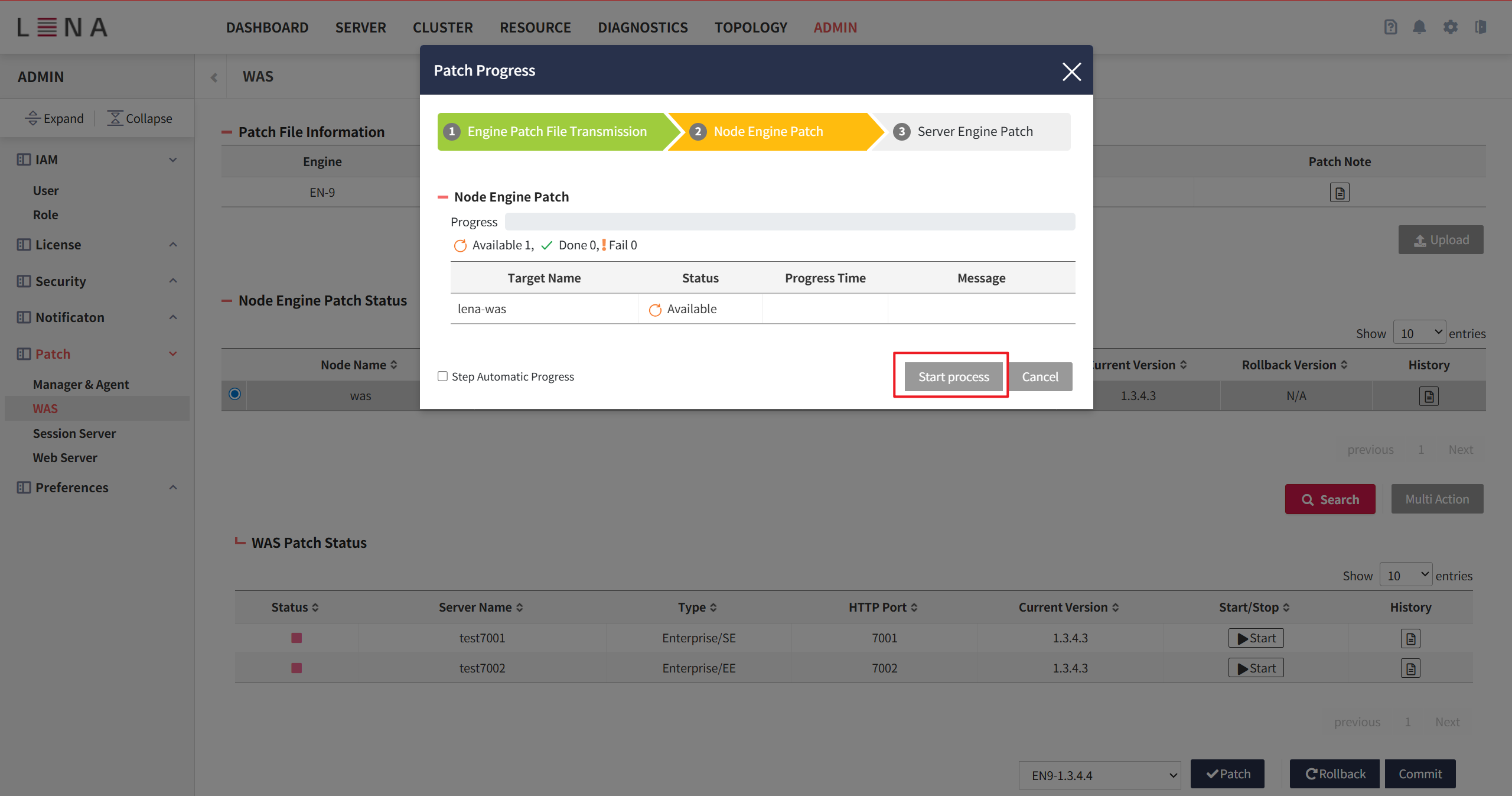The height and width of the screenshot is (796, 1512).
Task: Click the Commit button
Action: [1420, 774]
